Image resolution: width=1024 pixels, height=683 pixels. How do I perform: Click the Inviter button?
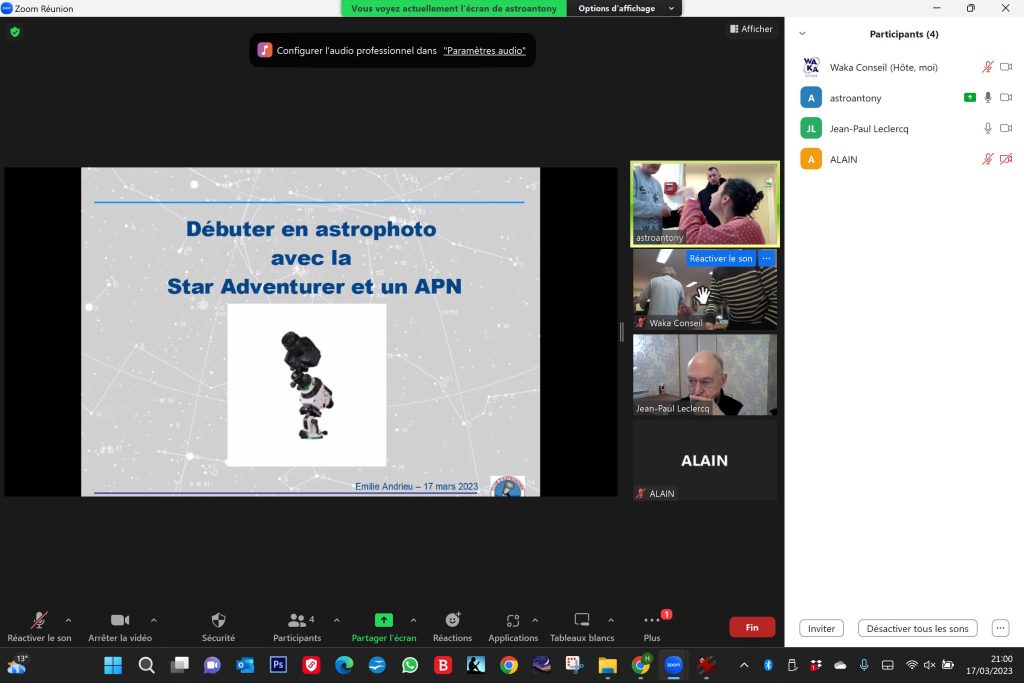click(821, 628)
